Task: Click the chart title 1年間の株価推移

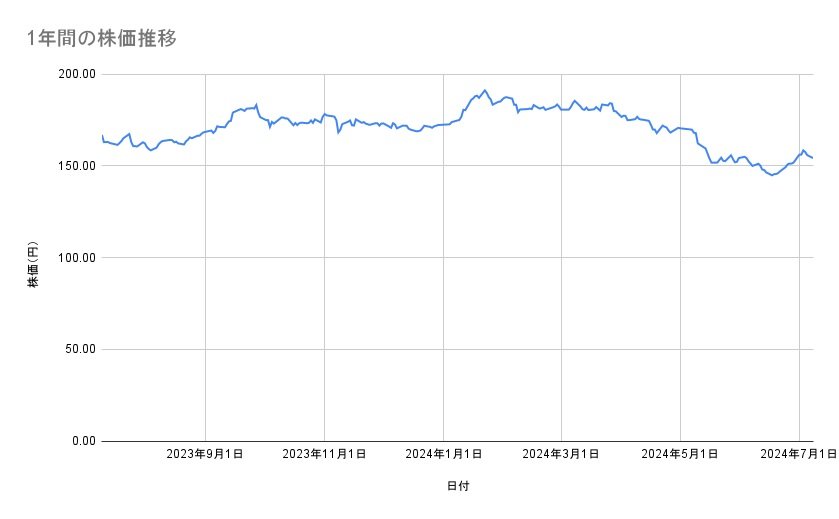Action: (x=103, y=38)
